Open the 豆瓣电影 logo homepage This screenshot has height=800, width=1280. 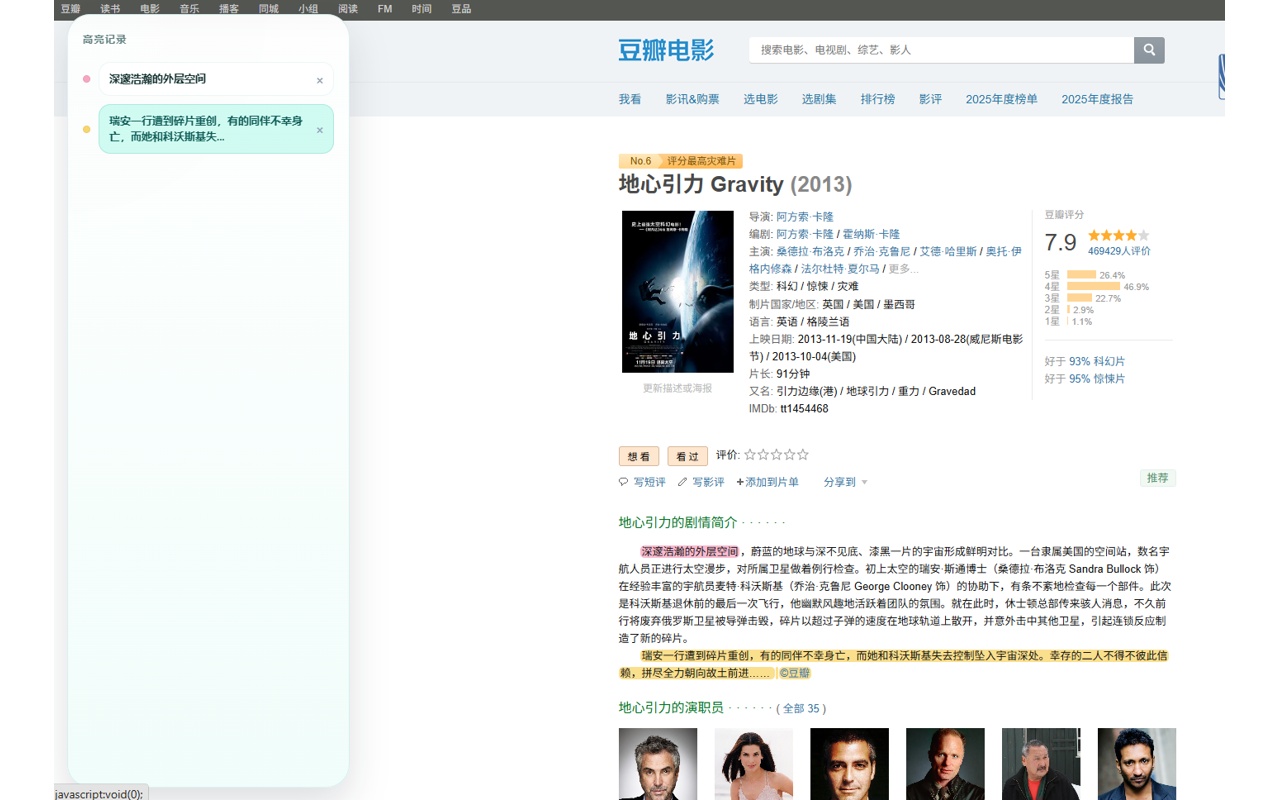point(666,50)
